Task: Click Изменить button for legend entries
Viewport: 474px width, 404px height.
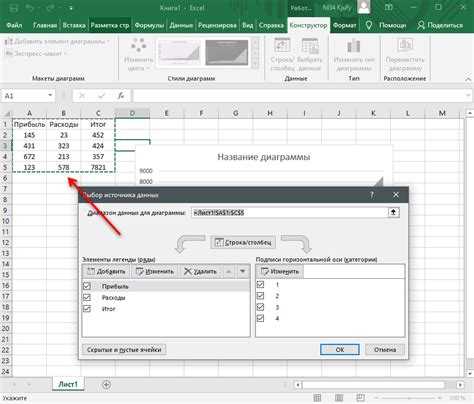Action: [155, 272]
